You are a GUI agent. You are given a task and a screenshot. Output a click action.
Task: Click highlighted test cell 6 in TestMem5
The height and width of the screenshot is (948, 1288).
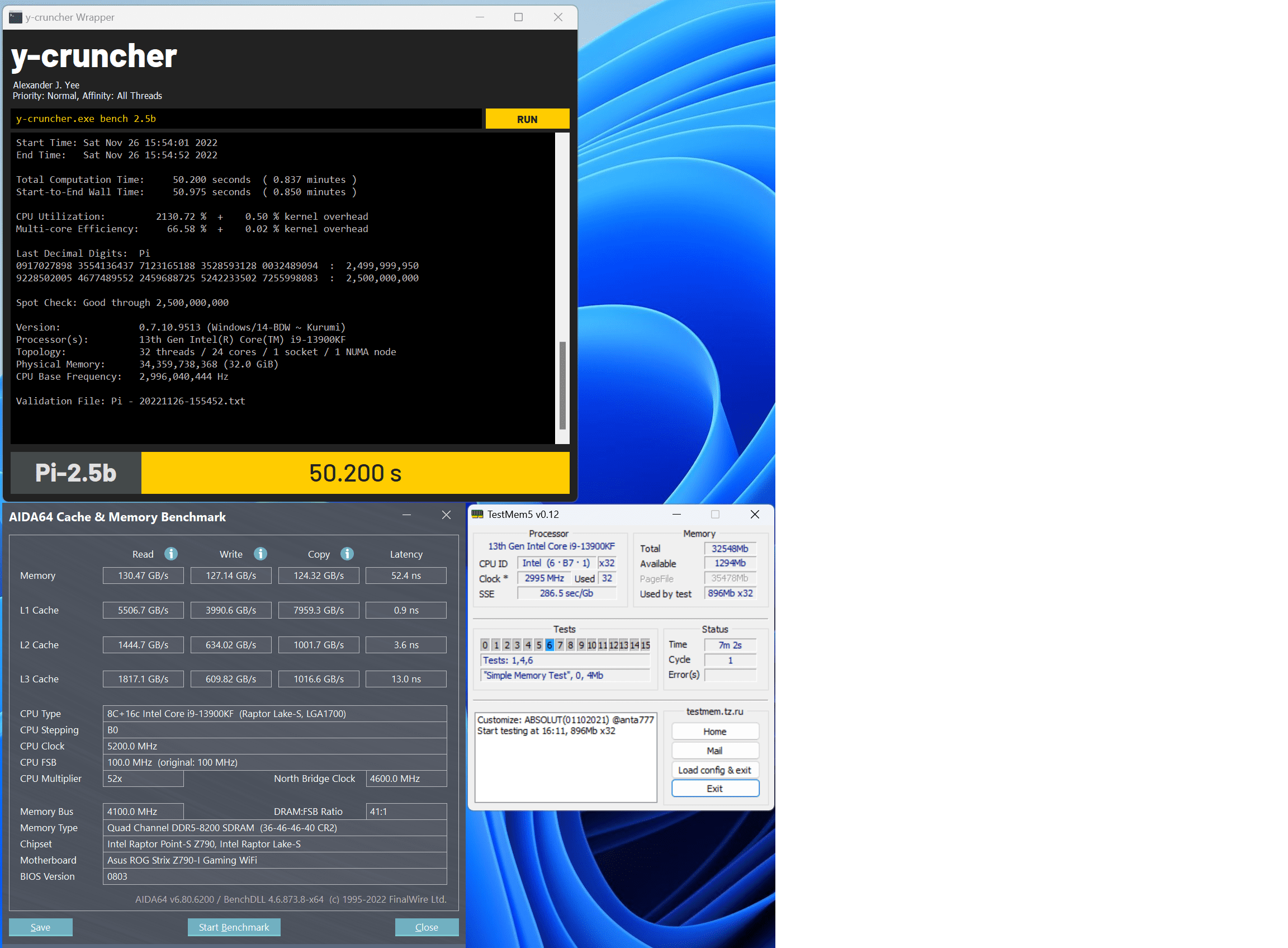click(x=550, y=645)
